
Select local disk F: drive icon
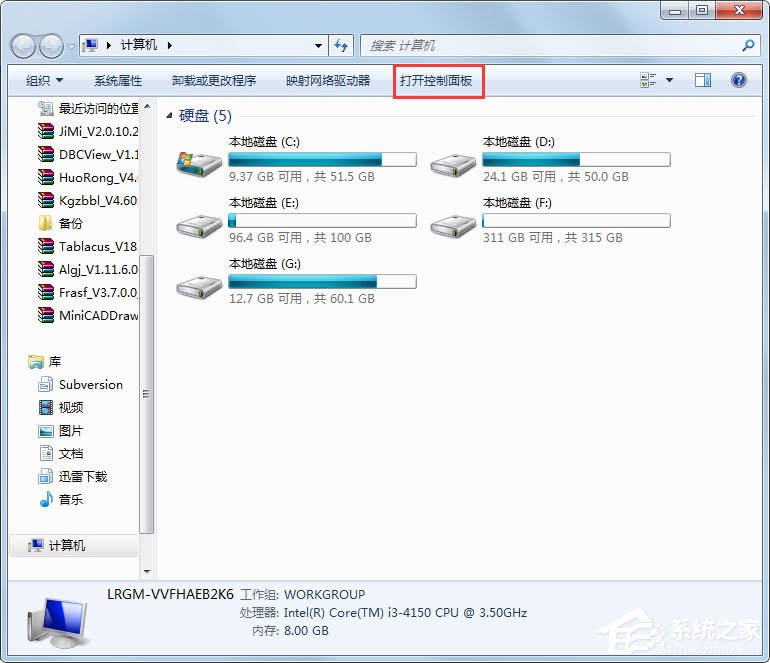coord(452,223)
